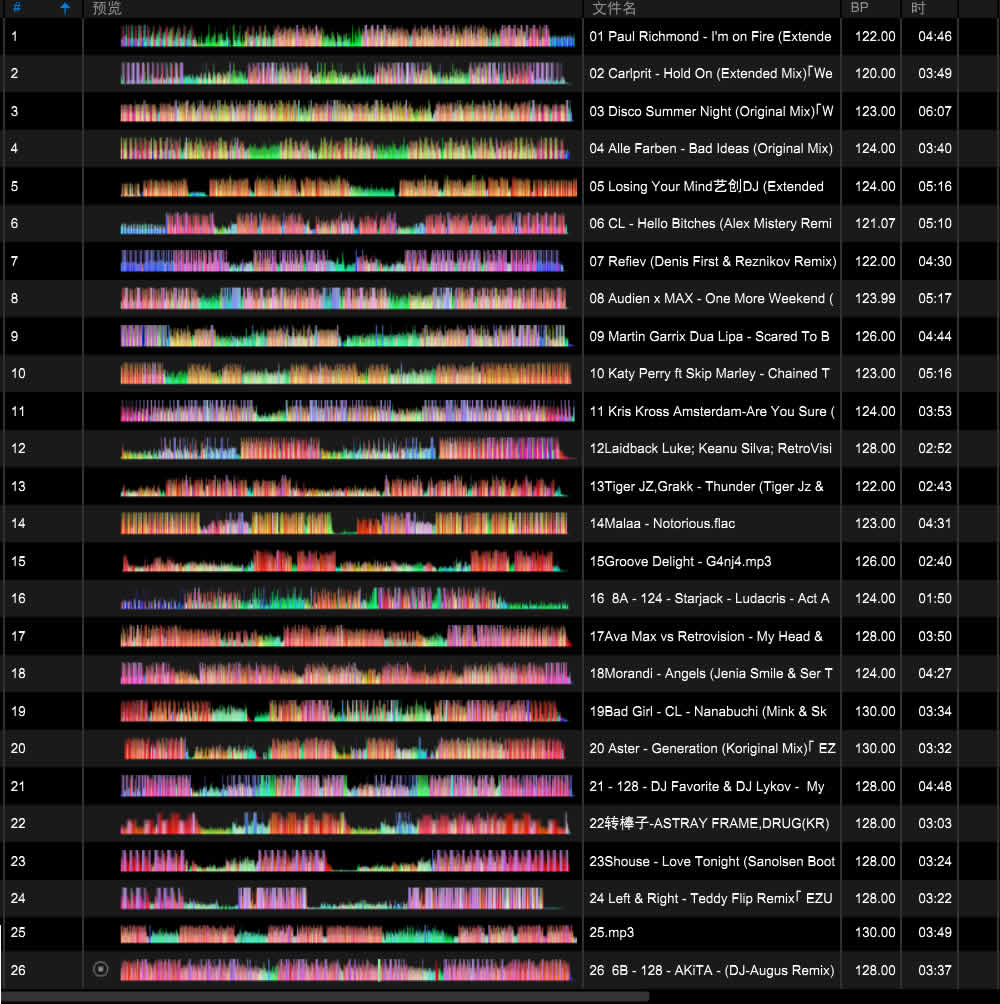Select "19Bad Girl - CL - Nanabuchi" track
The height and width of the screenshot is (1004, 1000).
pyautogui.click(x=708, y=711)
